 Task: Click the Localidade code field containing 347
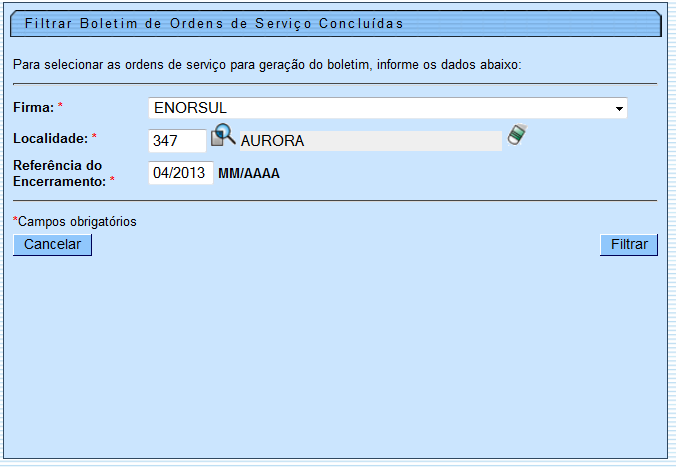click(177, 141)
